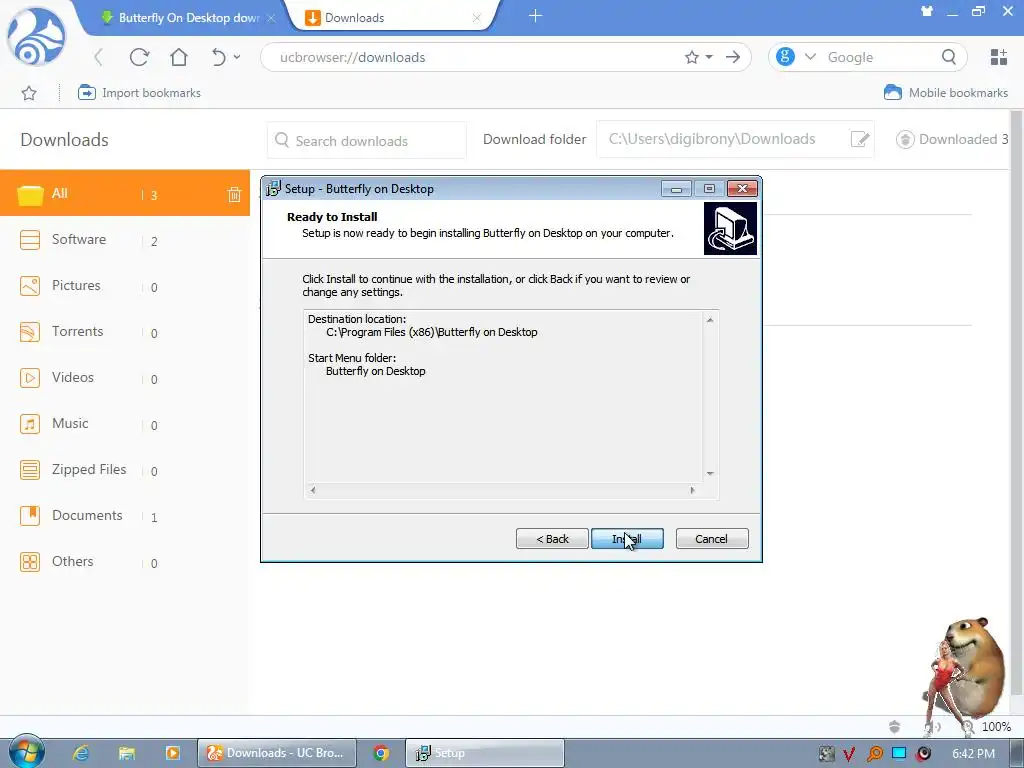Click the shield icon in browser status bar
The width and height of the screenshot is (1024, 768).
[895, 726]
